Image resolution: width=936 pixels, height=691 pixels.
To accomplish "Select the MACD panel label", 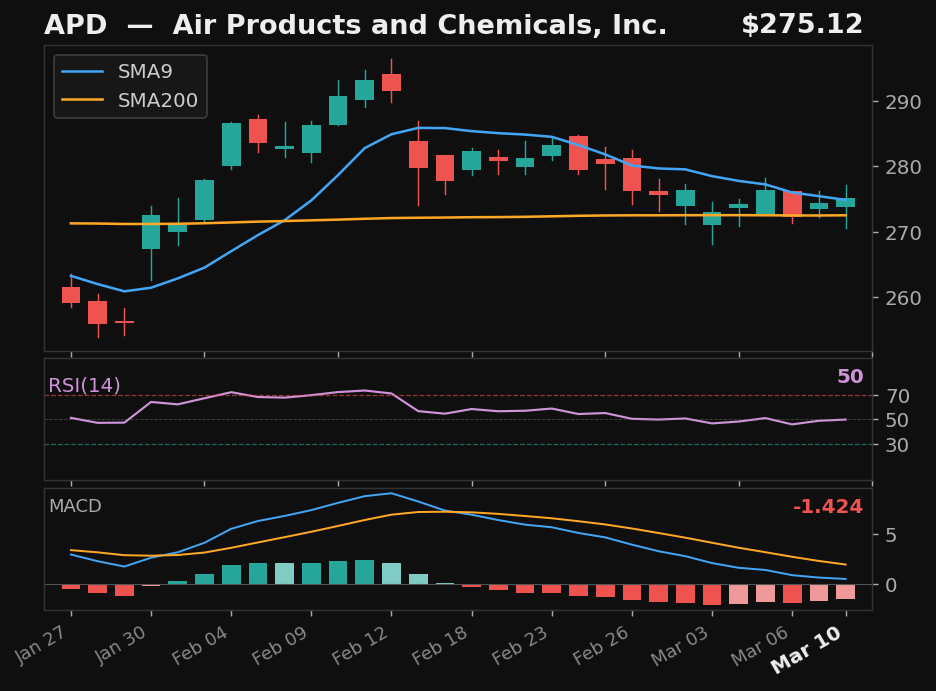I will click(x=75, y=507).
